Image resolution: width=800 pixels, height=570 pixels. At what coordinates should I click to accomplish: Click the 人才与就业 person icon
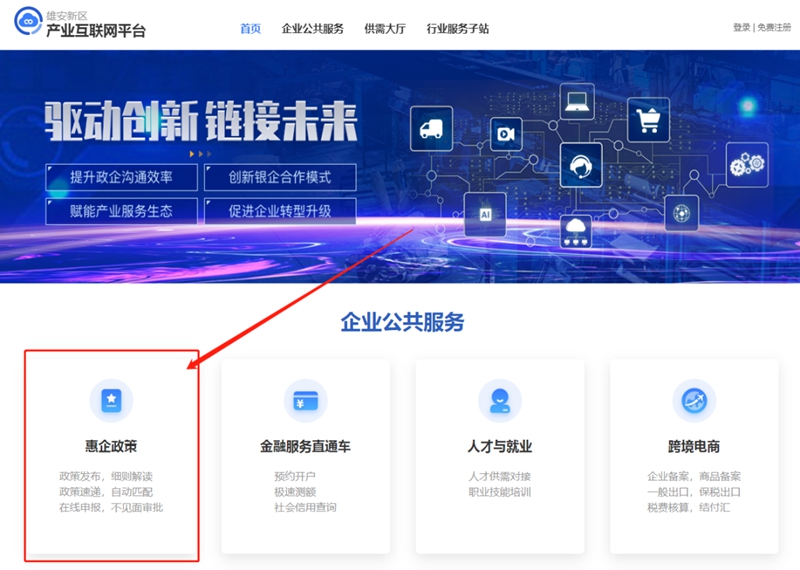click(499, 400)
